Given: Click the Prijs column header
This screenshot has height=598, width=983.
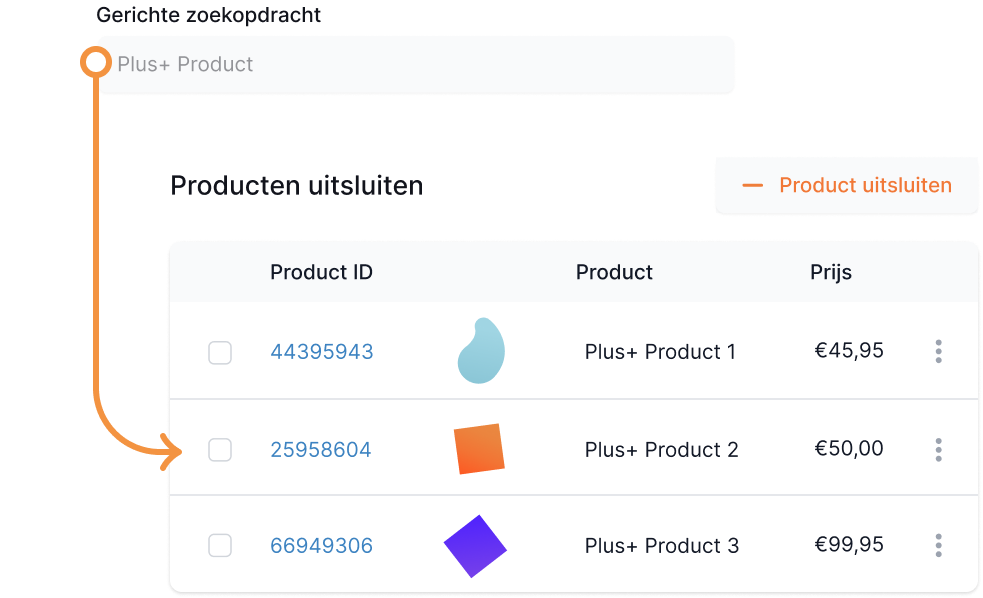Looking at the screenshot, I should click(831, 272).
